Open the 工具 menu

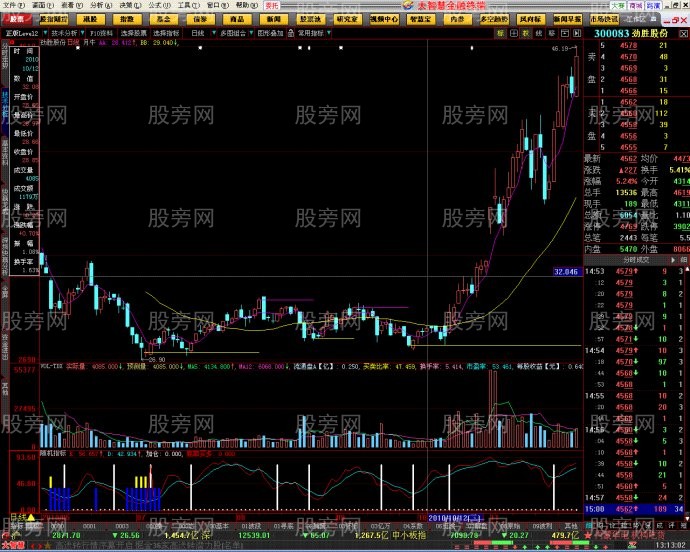pos(188,5)
